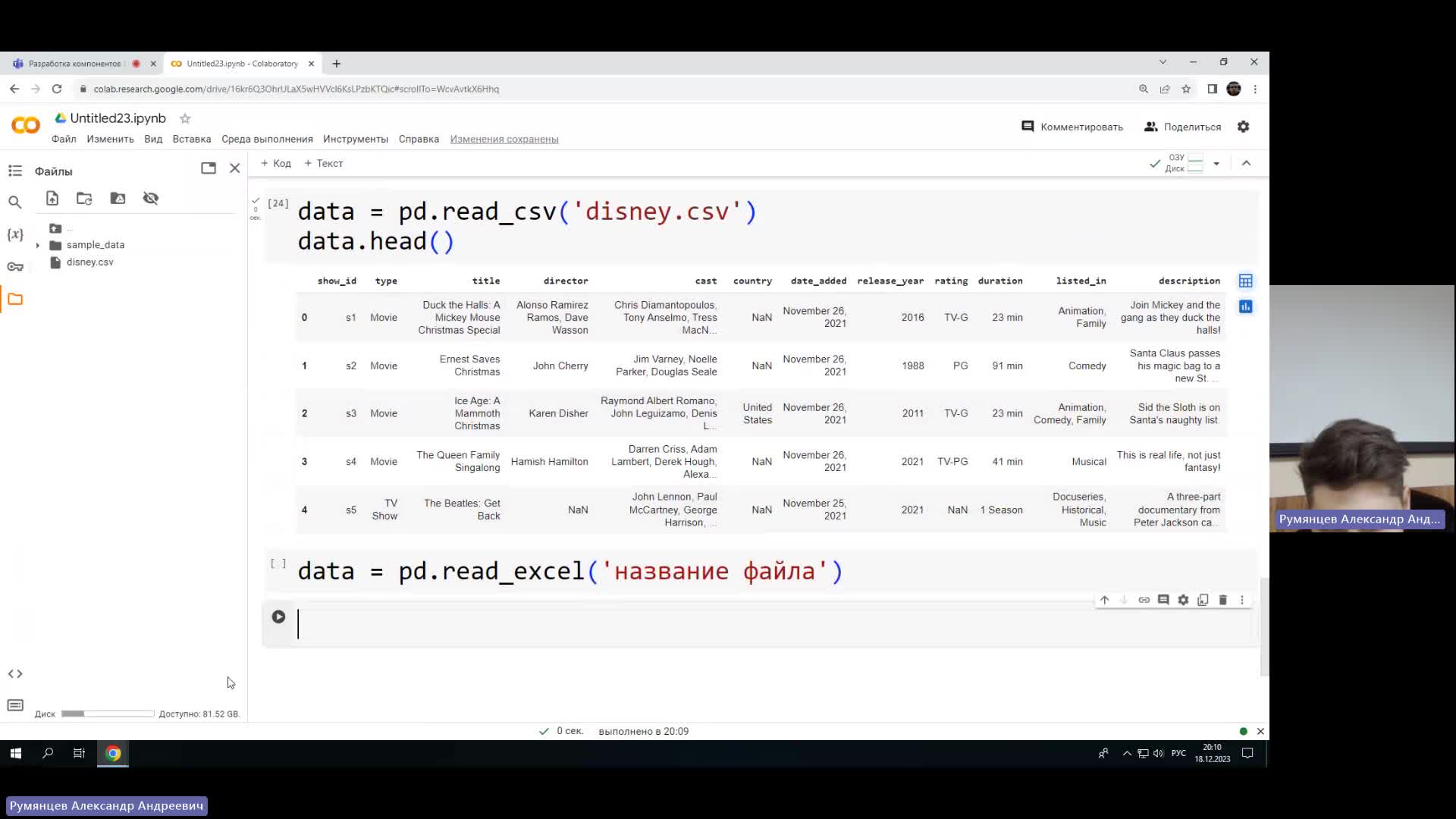
Task: Show hidden system tray icons
Action: point(1127,754)
